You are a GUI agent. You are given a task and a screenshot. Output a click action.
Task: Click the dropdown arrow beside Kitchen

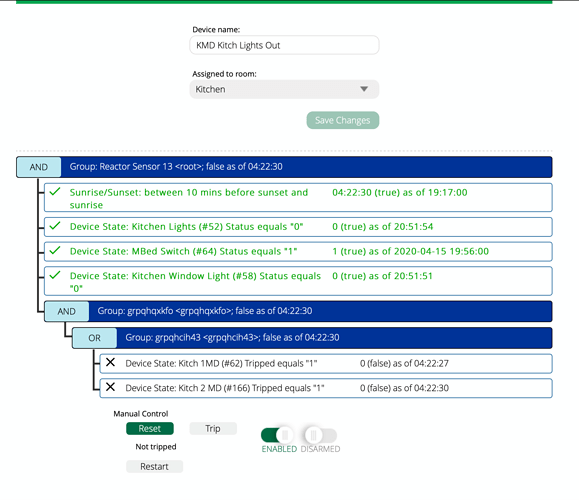pyautogui.click(x=364, y=89)
